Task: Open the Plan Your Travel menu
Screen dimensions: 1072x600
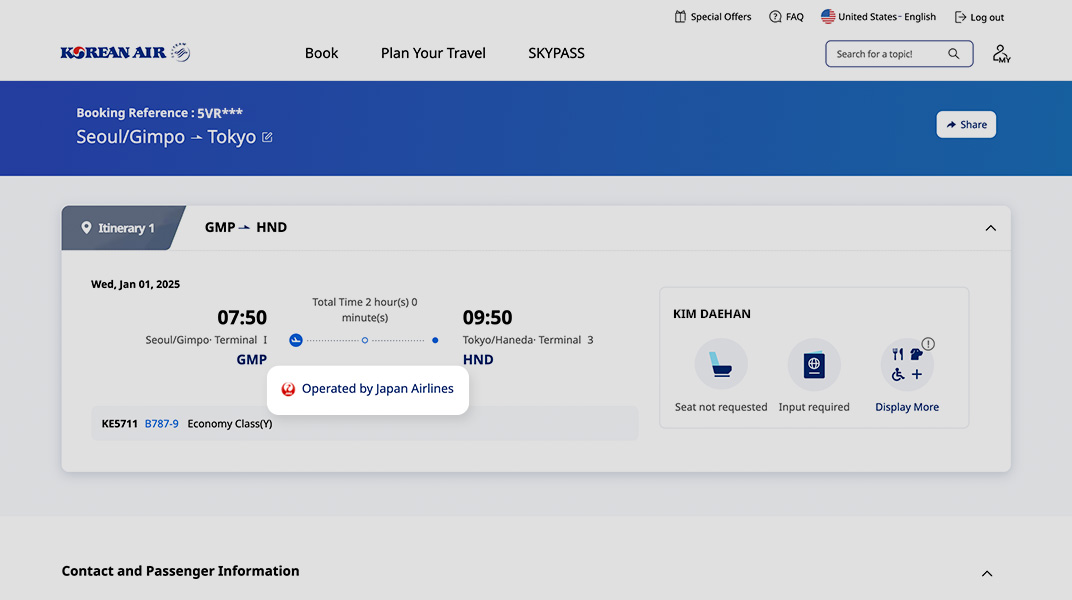Action: pyautogui.click(x=433, y=53)
